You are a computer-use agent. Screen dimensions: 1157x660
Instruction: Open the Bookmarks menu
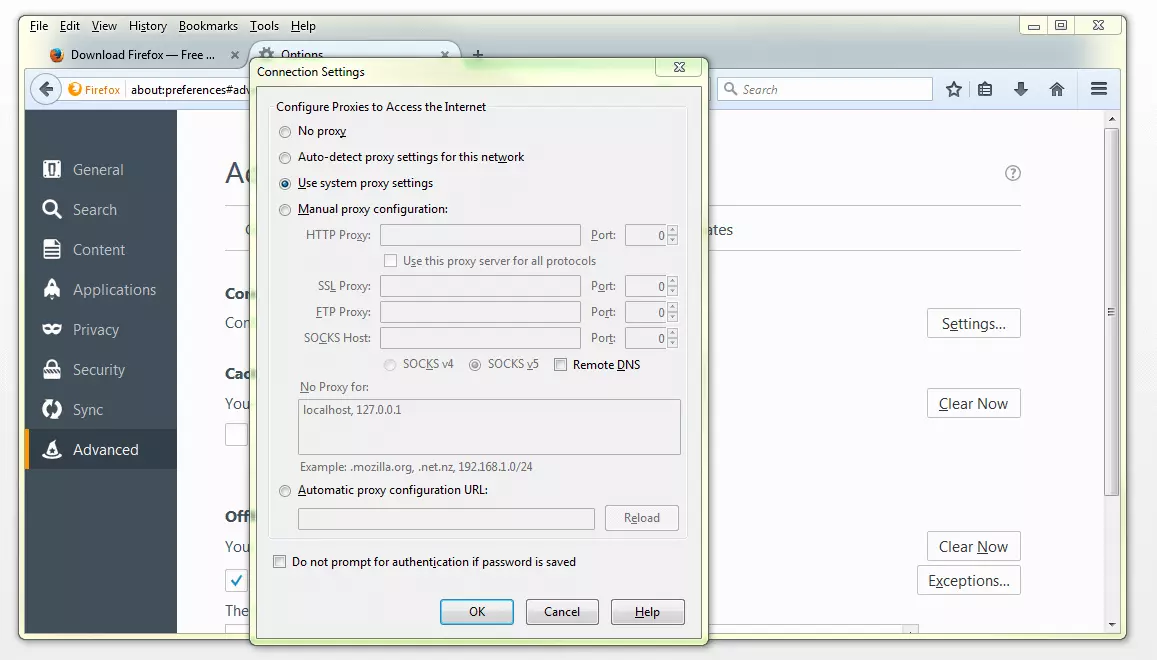click(208, 26)
